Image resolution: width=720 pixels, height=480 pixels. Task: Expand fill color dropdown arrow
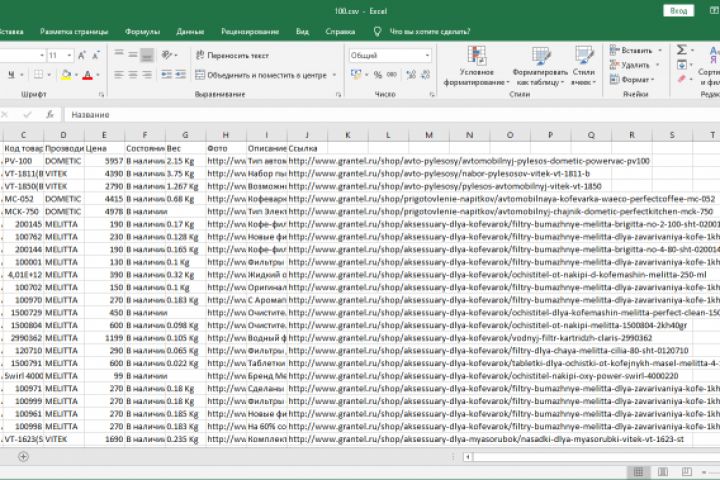click(x=76, y=74)
